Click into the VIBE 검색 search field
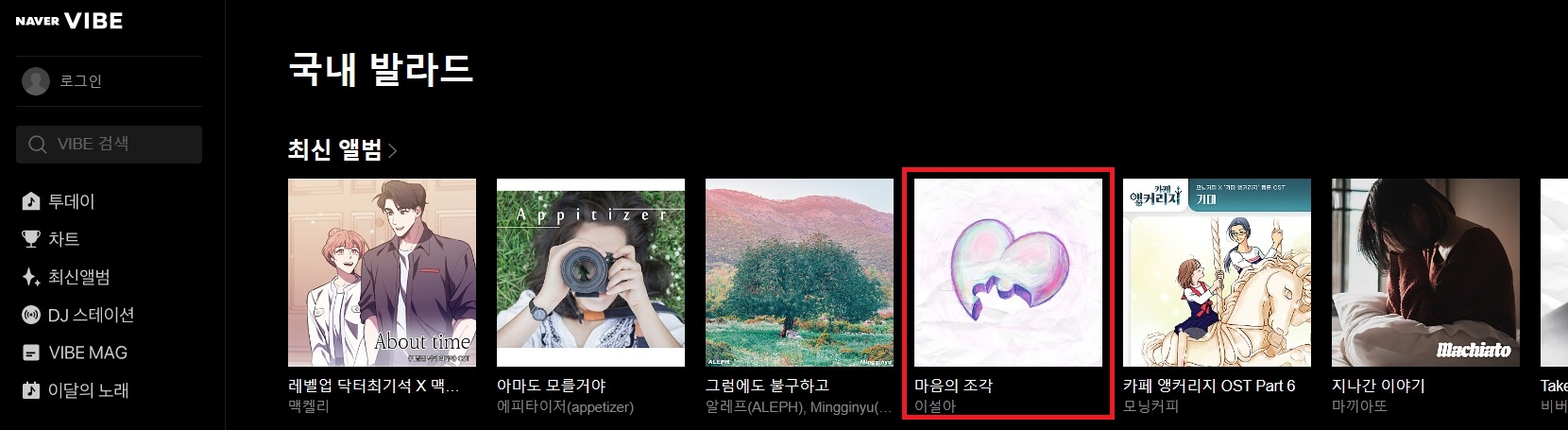The image size is (1568, 430). pos(109,145)
